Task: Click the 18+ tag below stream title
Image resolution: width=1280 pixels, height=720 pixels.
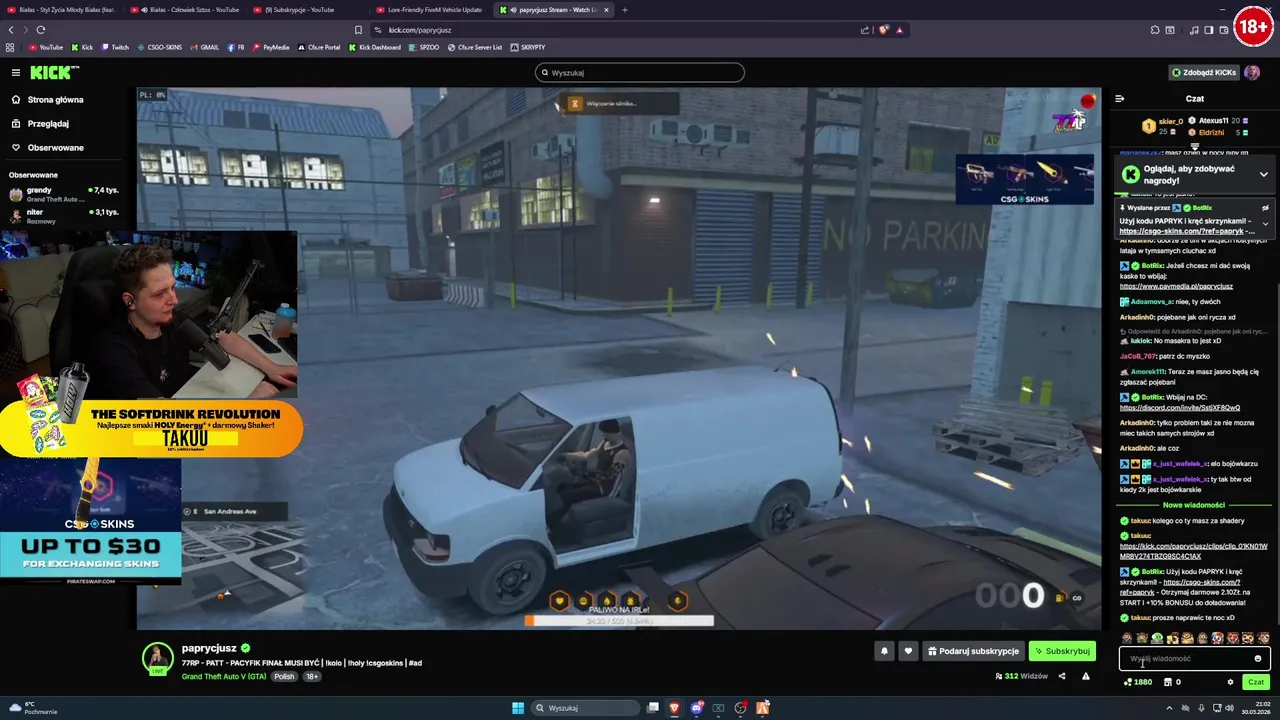Action: [x=312, y=677]
